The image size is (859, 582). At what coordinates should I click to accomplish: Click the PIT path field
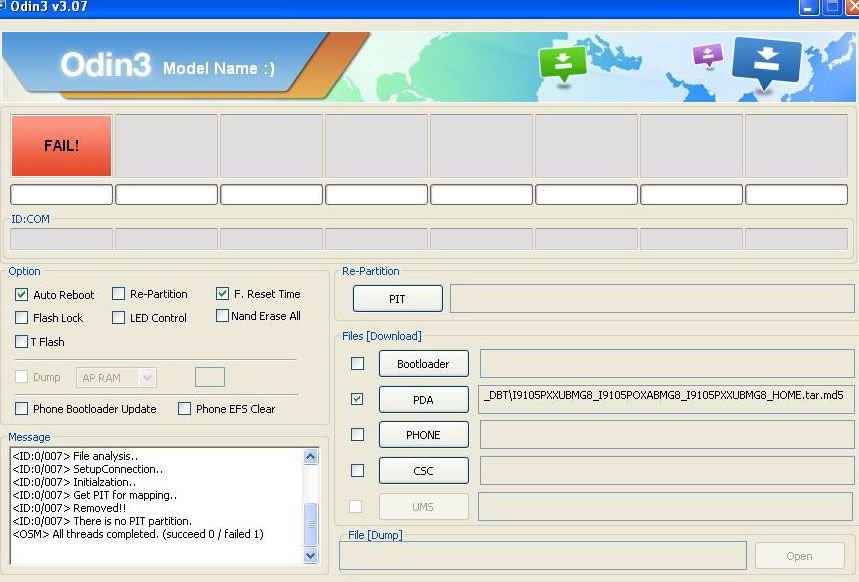[x=652, y=299]
